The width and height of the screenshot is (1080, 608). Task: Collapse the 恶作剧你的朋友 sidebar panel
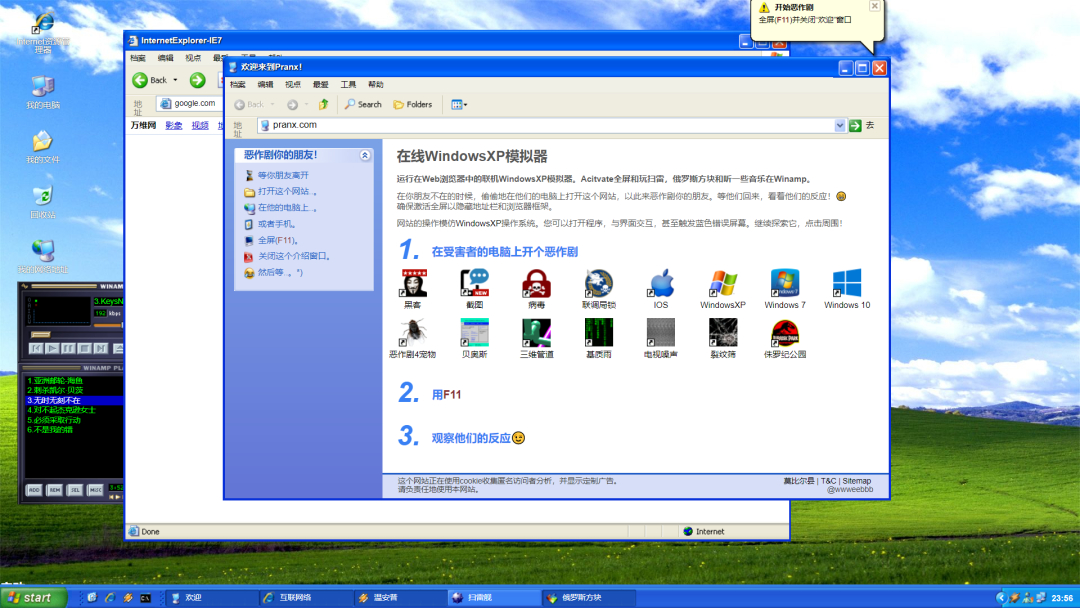click(364, 156)
